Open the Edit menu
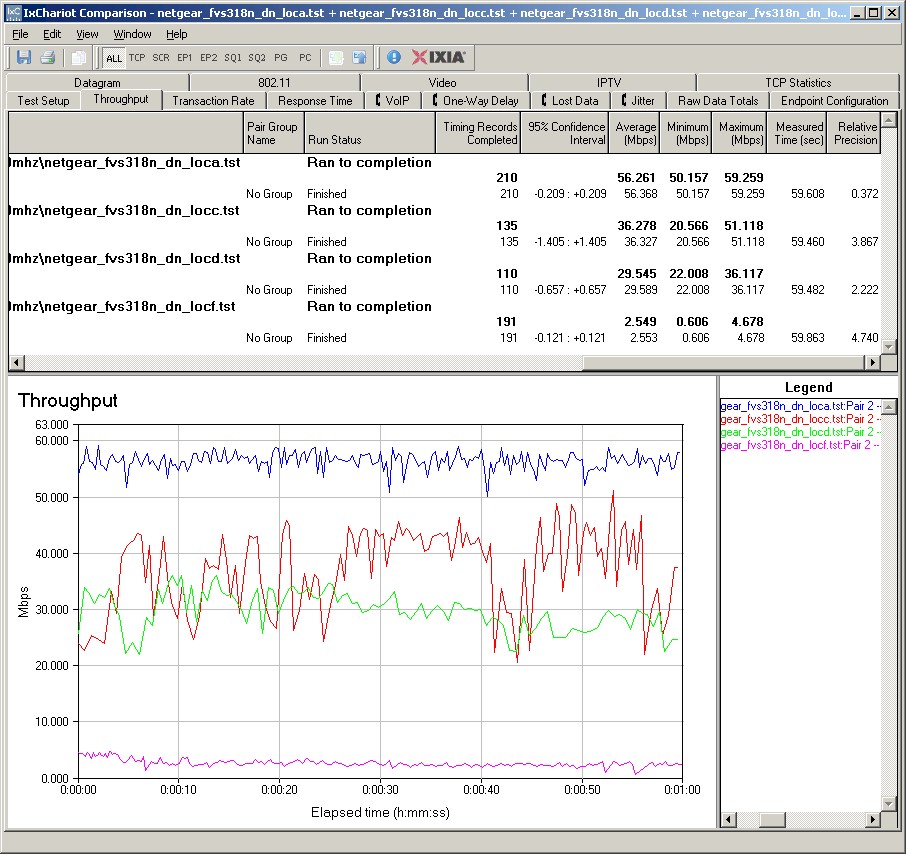 (52, 34)
